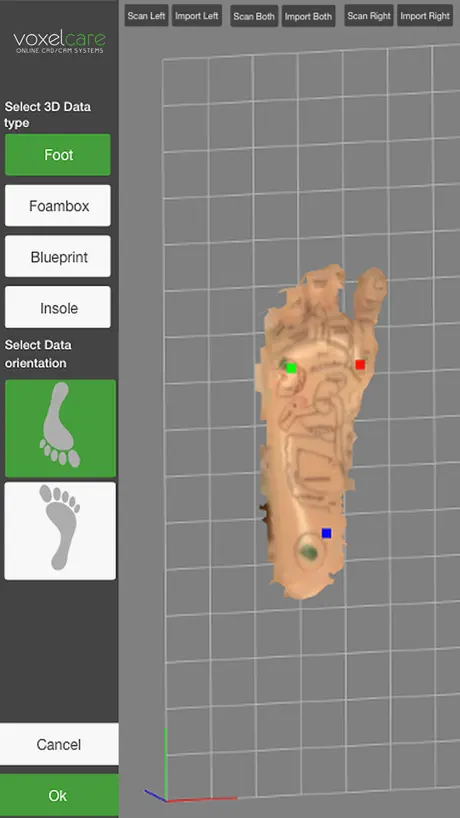
Task: Click the Import Right button
Action: (x=425, y=16)
